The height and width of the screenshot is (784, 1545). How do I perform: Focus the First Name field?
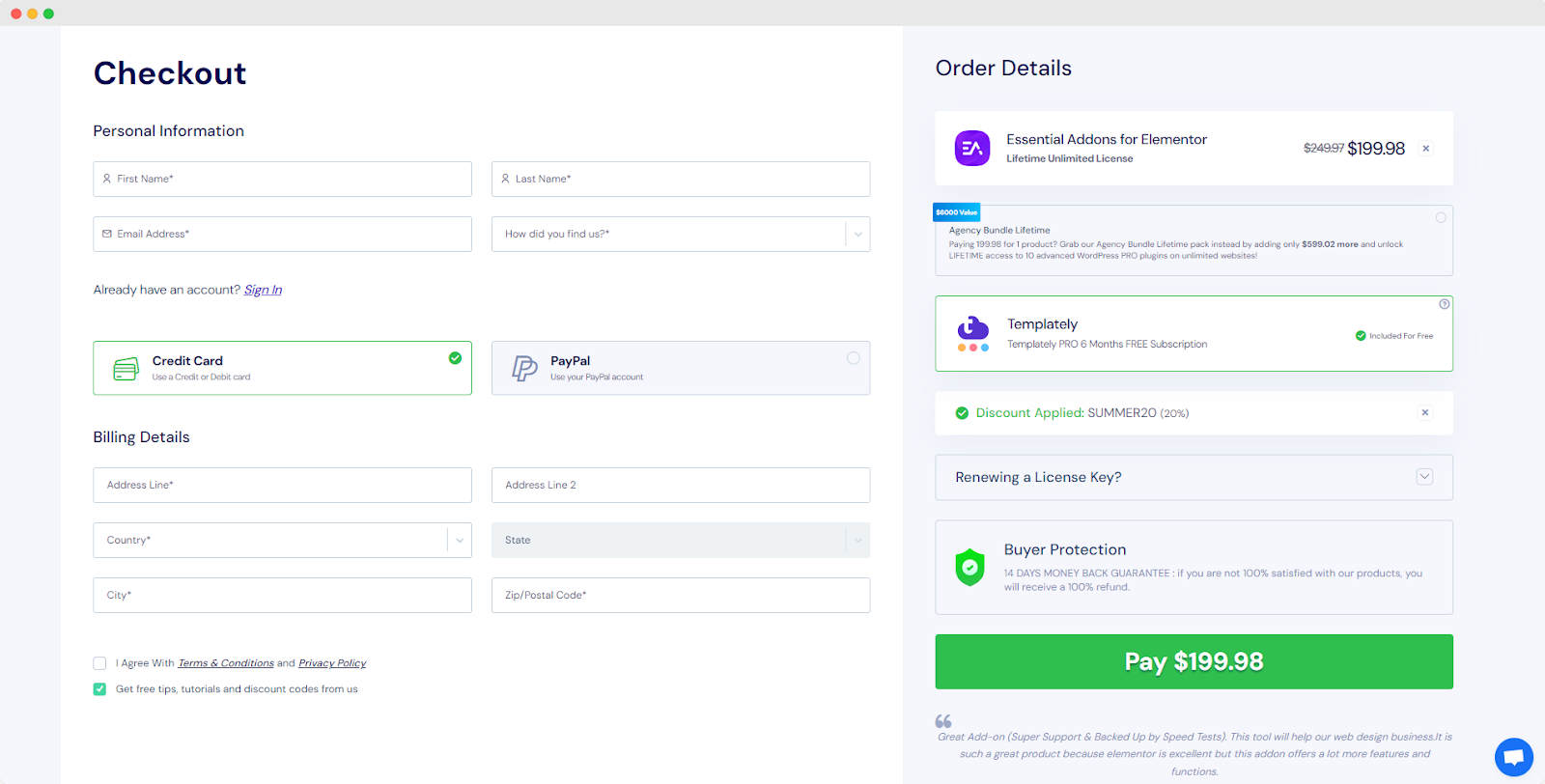pyautogui.click(x=282, y=179)
